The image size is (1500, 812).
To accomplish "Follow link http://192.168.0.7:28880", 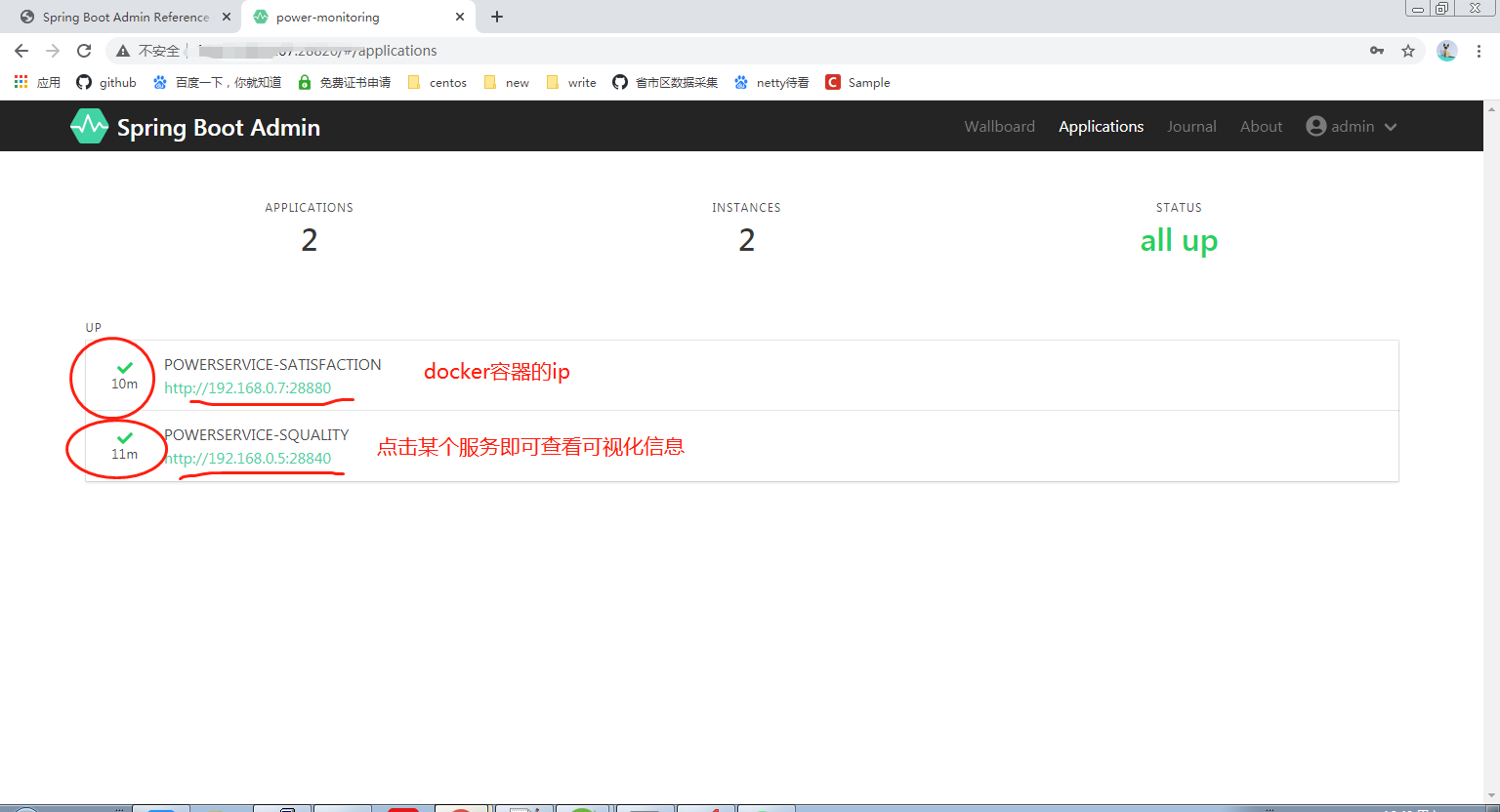I will pyautogui.click(x=248, y=387).
